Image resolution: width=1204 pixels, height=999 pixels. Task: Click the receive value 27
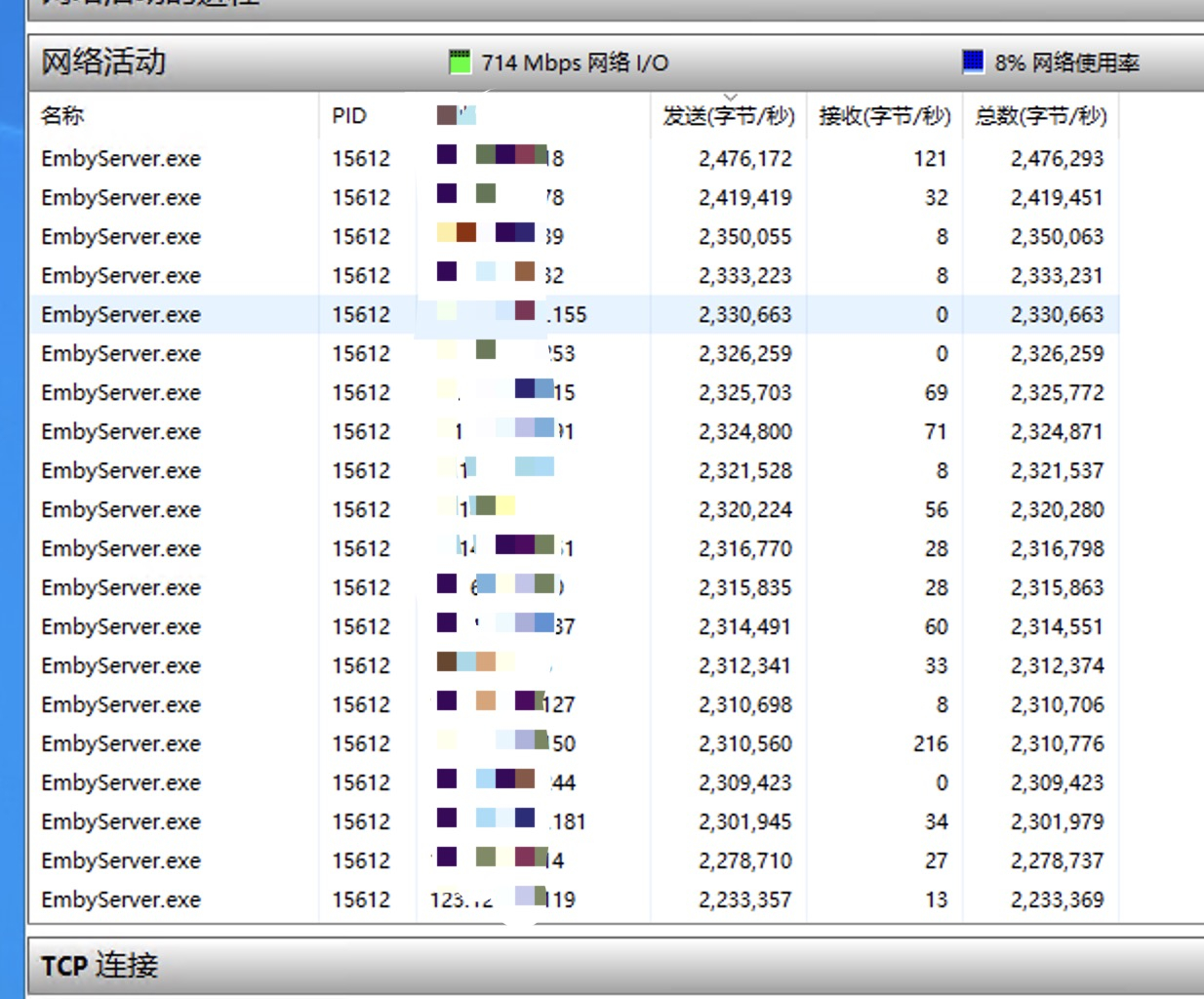click(x=937, y=860)
